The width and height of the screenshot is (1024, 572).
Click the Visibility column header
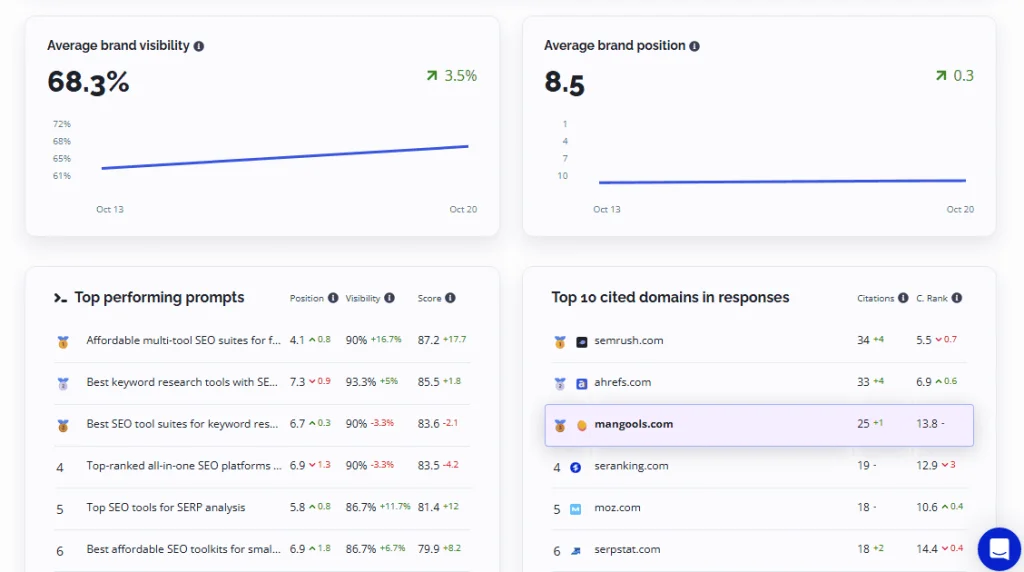[x=362, y=298]
